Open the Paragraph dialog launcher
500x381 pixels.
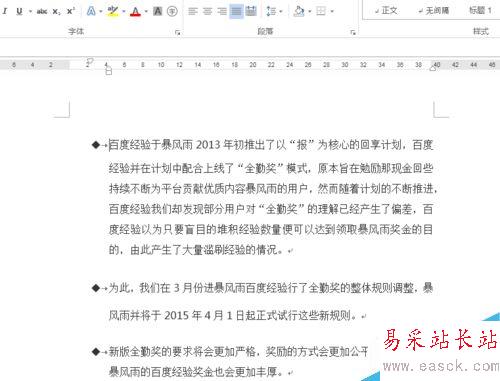tap(353, 32)
